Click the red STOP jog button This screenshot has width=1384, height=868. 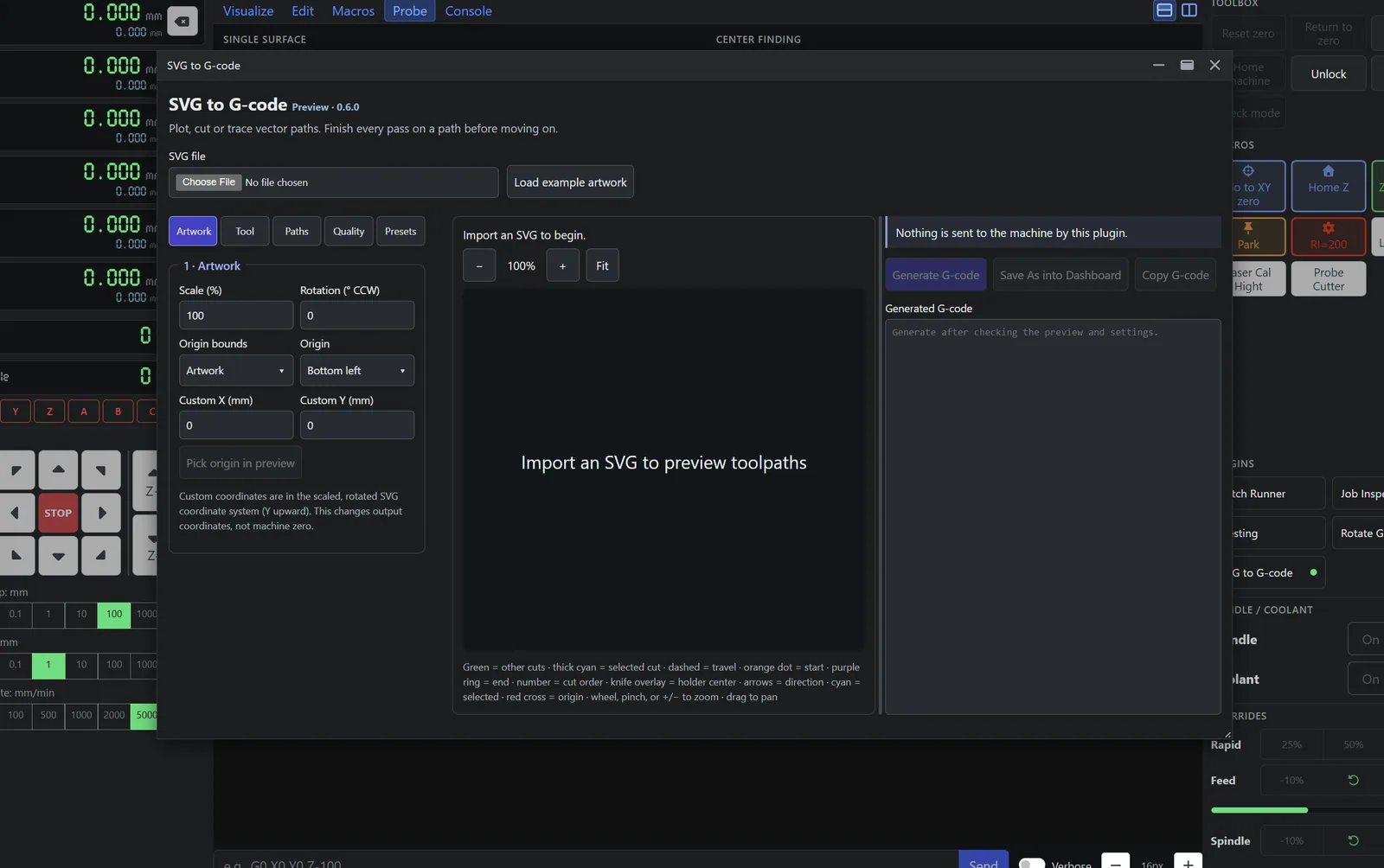58,513
